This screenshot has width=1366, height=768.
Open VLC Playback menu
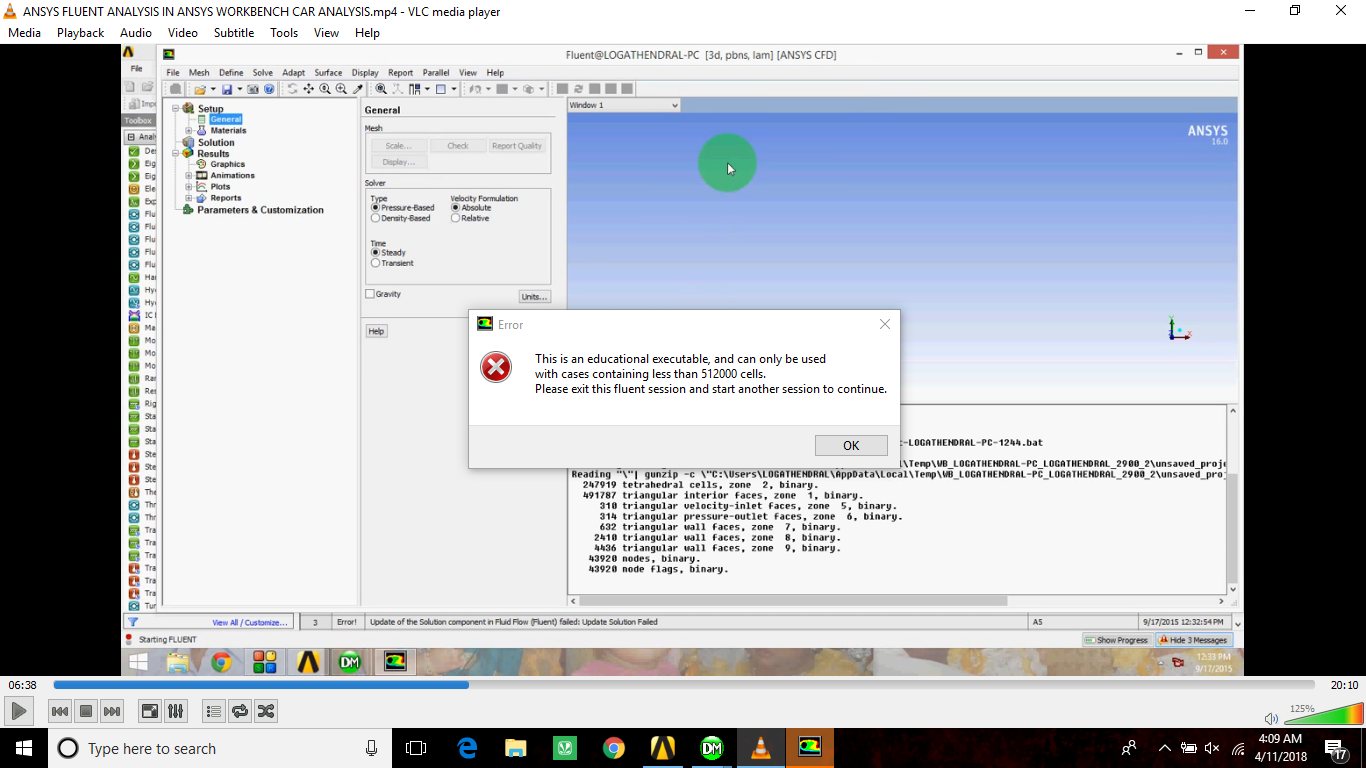click(80, 33)
